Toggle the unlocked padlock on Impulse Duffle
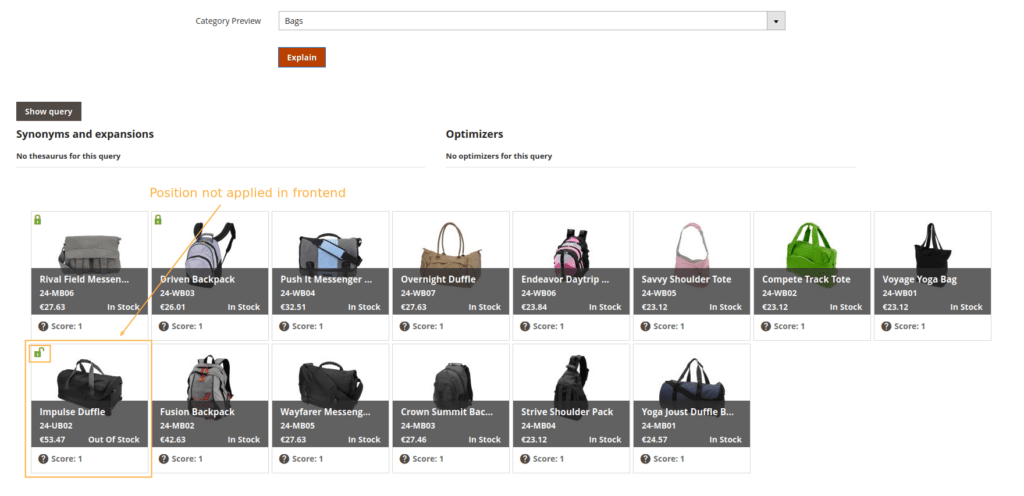The image size is (1024, 496). [38, 352]
